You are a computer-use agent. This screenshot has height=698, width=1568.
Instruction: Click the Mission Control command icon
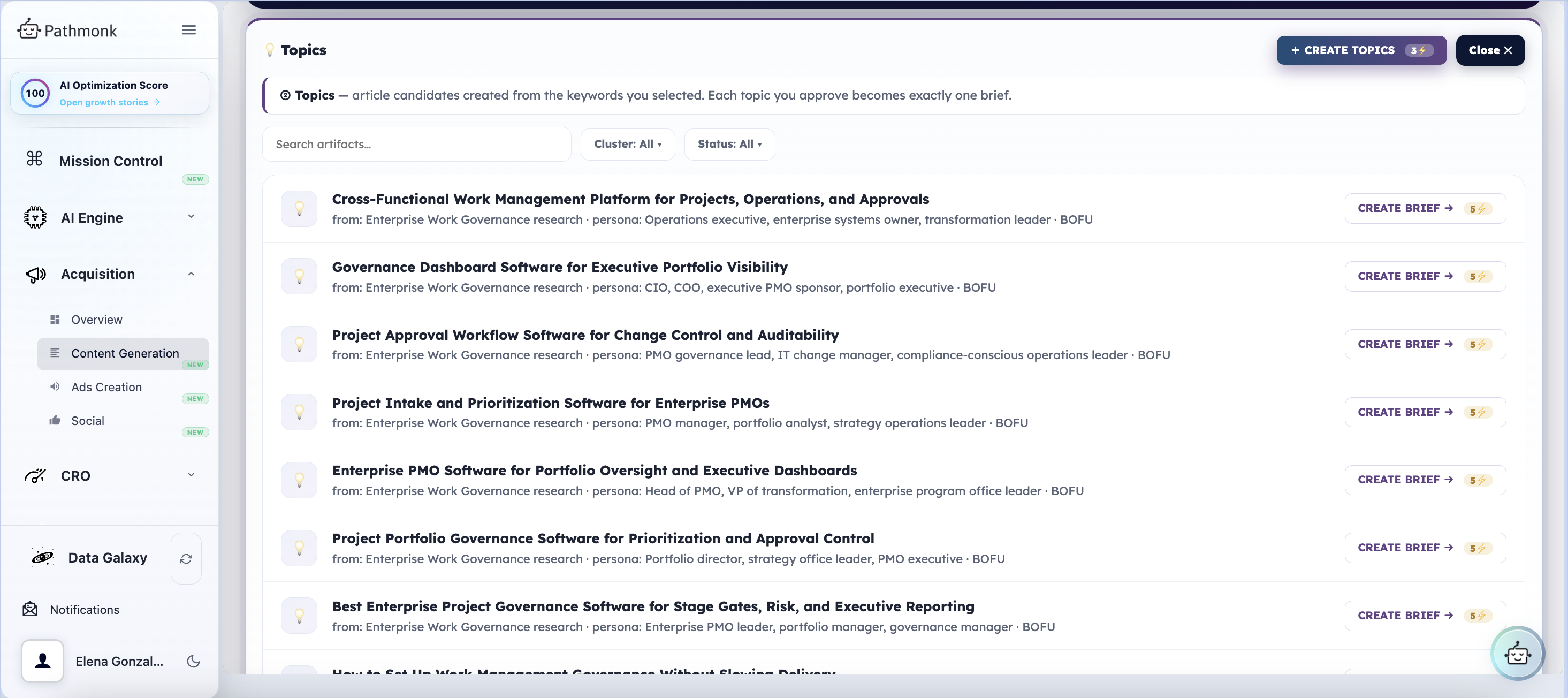click(35, 159)
